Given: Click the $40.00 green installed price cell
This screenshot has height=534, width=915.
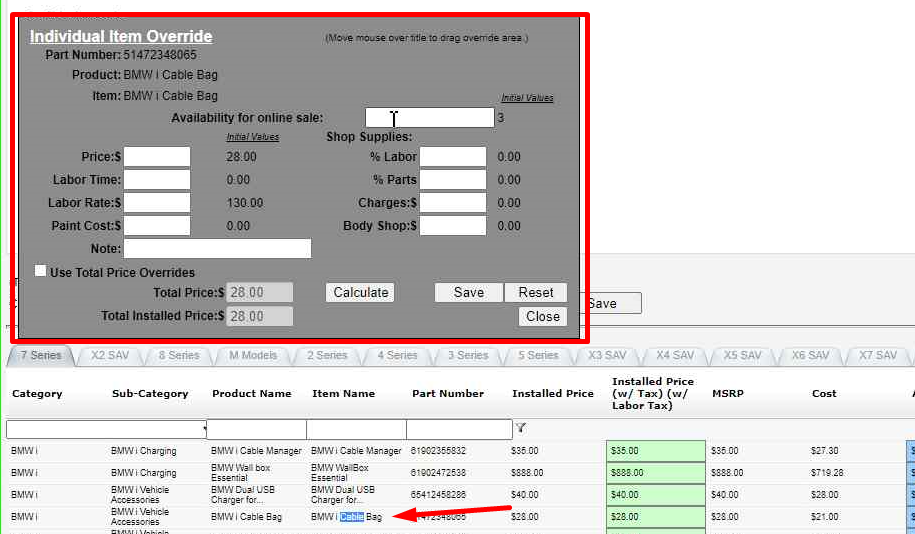Looking at the screenshot, I should pos(656,495).
